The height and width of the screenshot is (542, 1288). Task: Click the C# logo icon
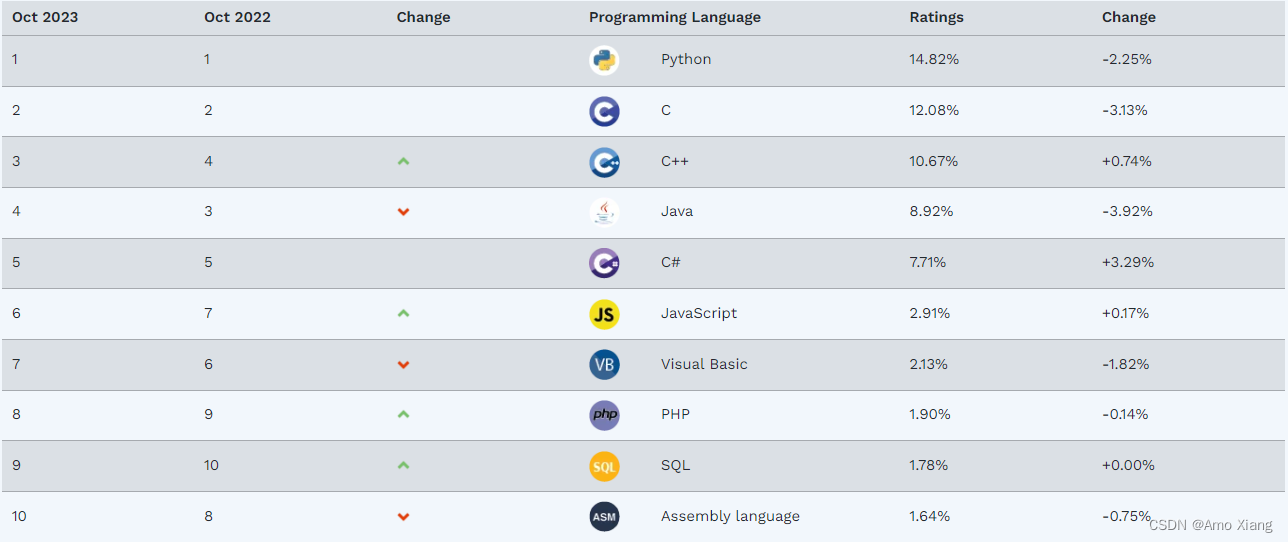click(x=604, y=263)
